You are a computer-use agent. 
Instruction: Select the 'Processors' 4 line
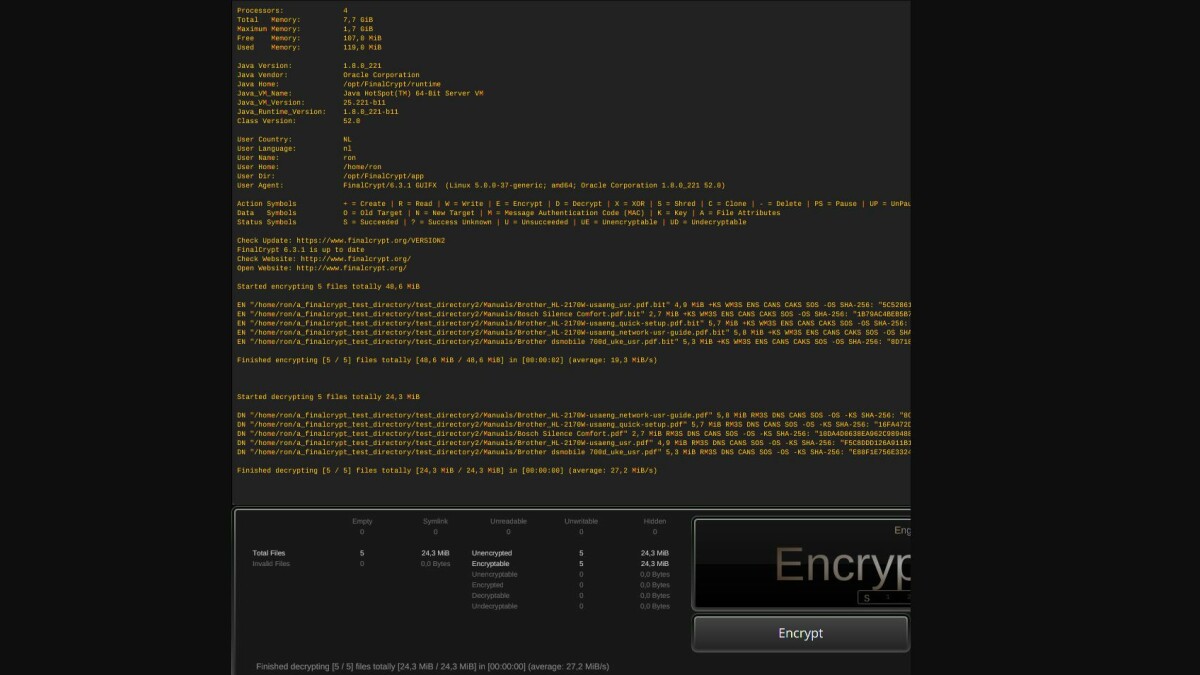(293, 10)
